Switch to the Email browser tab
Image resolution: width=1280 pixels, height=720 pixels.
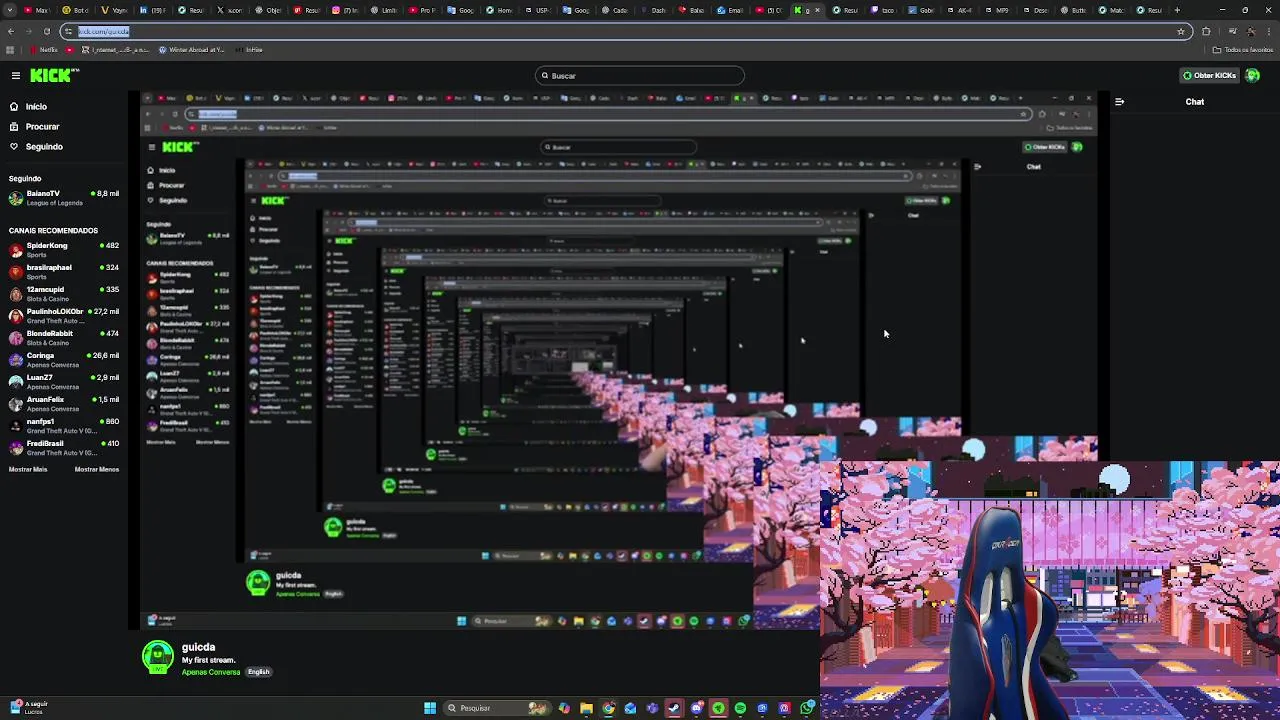point(731,10)
